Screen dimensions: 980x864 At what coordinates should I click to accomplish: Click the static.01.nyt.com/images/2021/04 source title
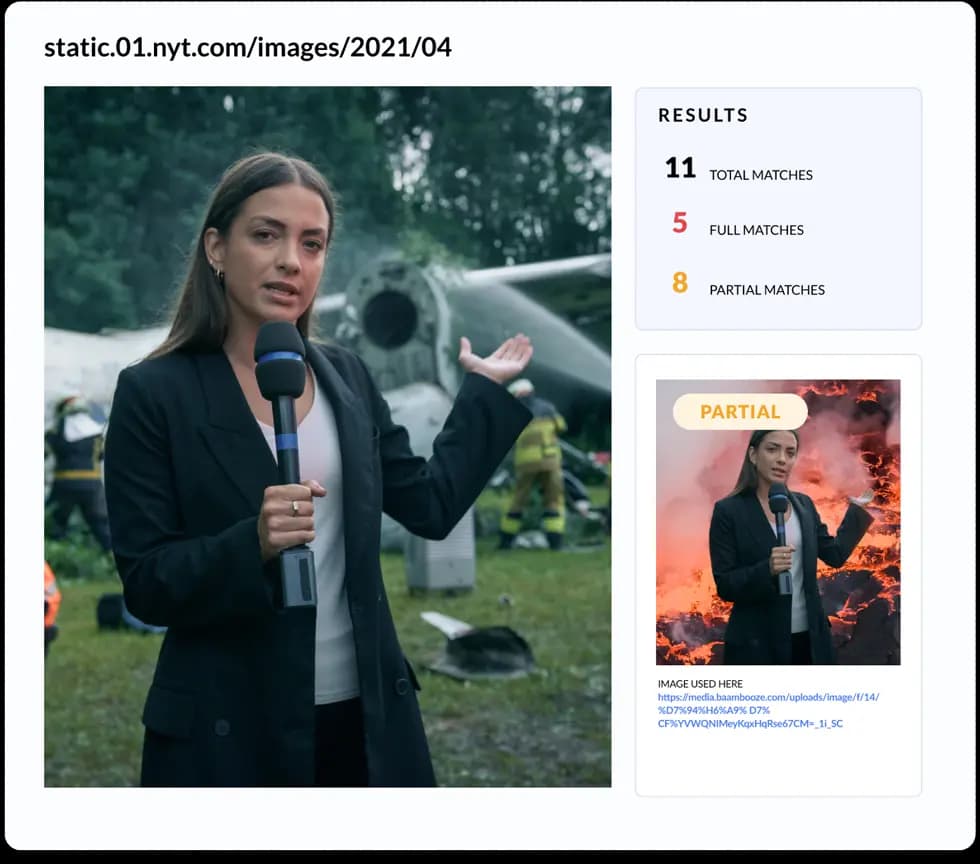pyautogui.click(x=248, y=48)
